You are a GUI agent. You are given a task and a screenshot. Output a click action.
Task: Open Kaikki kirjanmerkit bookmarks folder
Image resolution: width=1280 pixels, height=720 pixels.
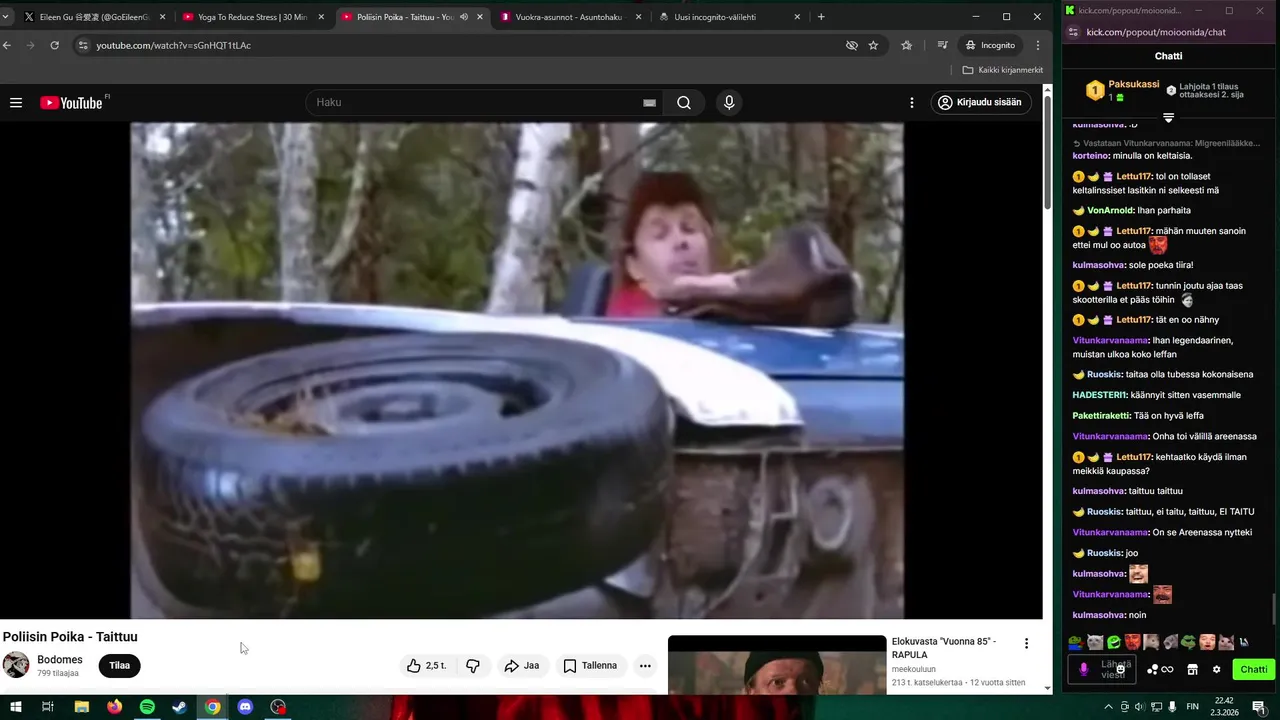(x=1003, y=70)
